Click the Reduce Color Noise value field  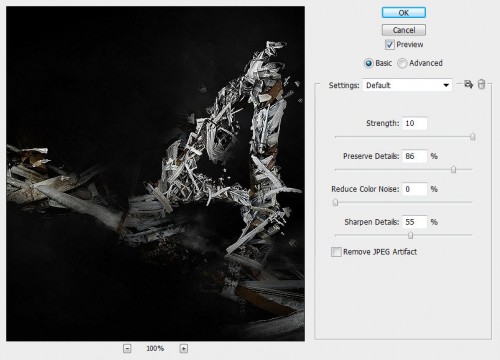tap(414, 189)
